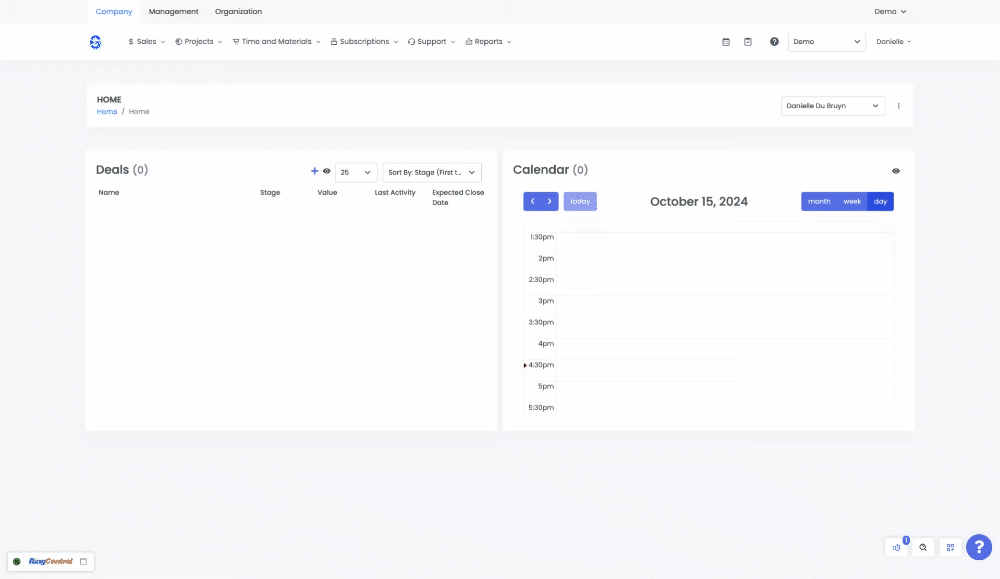This screenshot has width=1000, height=579.
Task: Click the blue plus icon to add a deal
Action: (314, 171)
